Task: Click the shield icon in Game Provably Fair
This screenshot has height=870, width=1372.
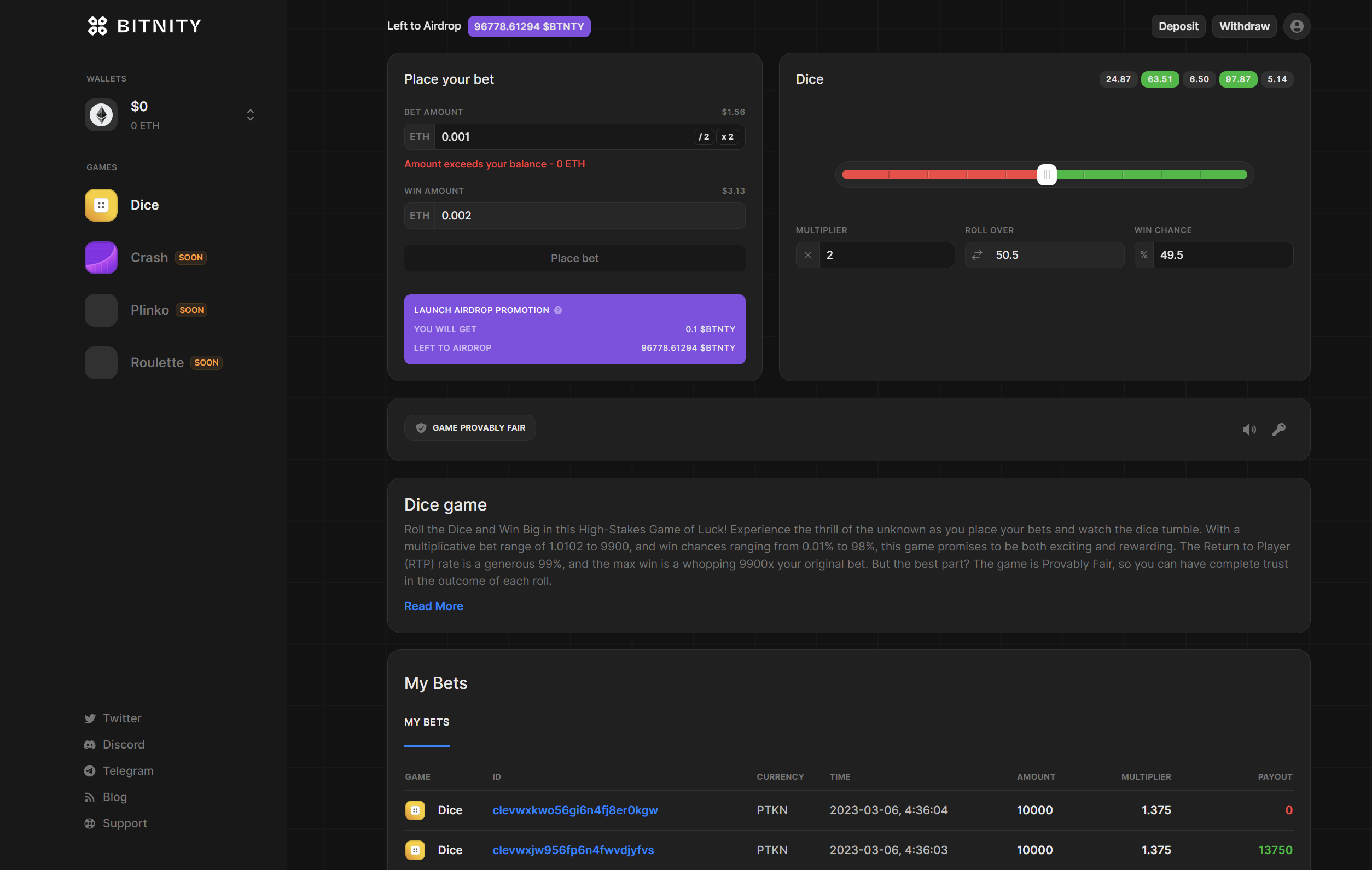Action: 421,428
